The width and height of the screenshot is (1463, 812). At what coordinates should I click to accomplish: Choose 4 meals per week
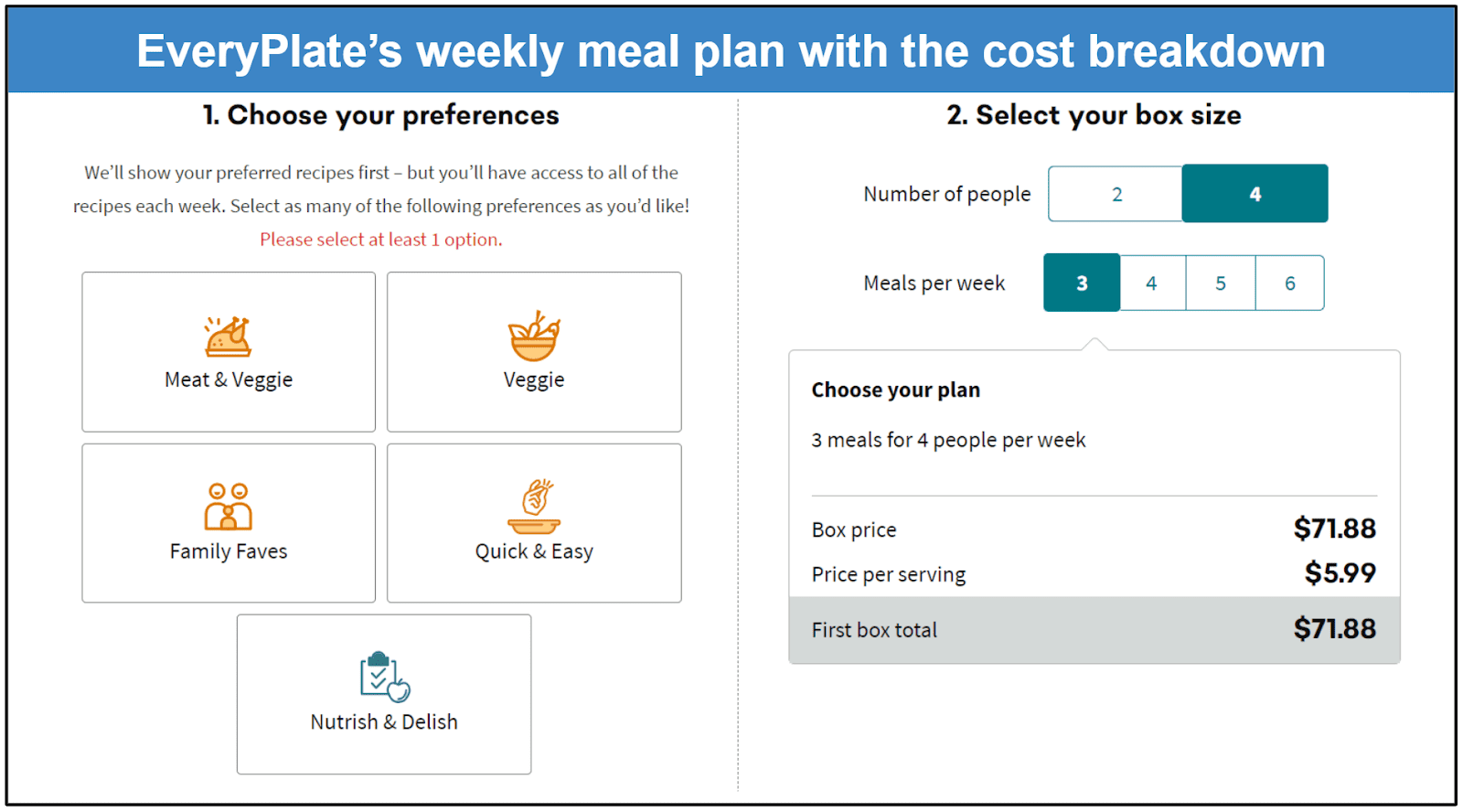coord(1152,283)
